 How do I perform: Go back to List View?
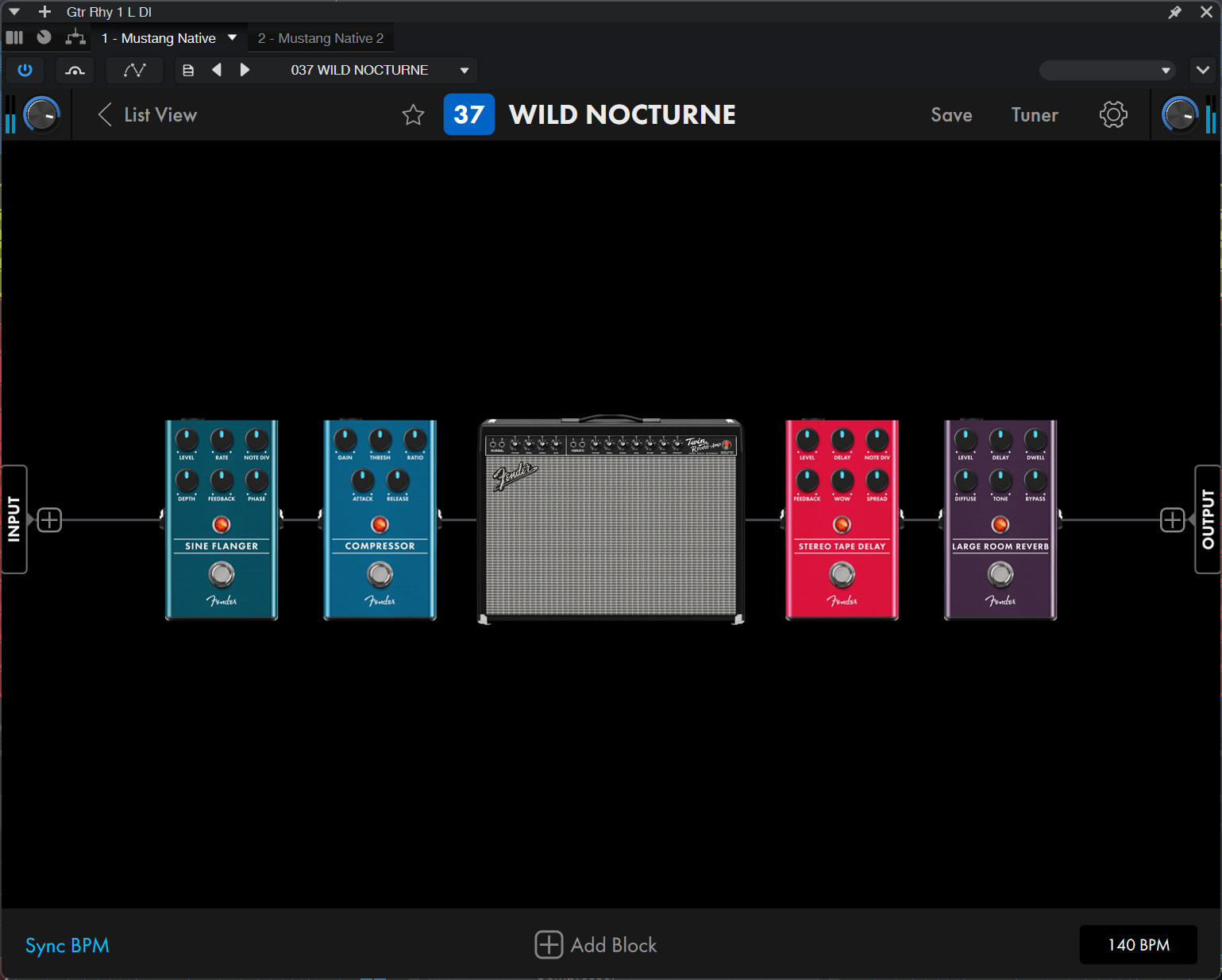[148, 115]
